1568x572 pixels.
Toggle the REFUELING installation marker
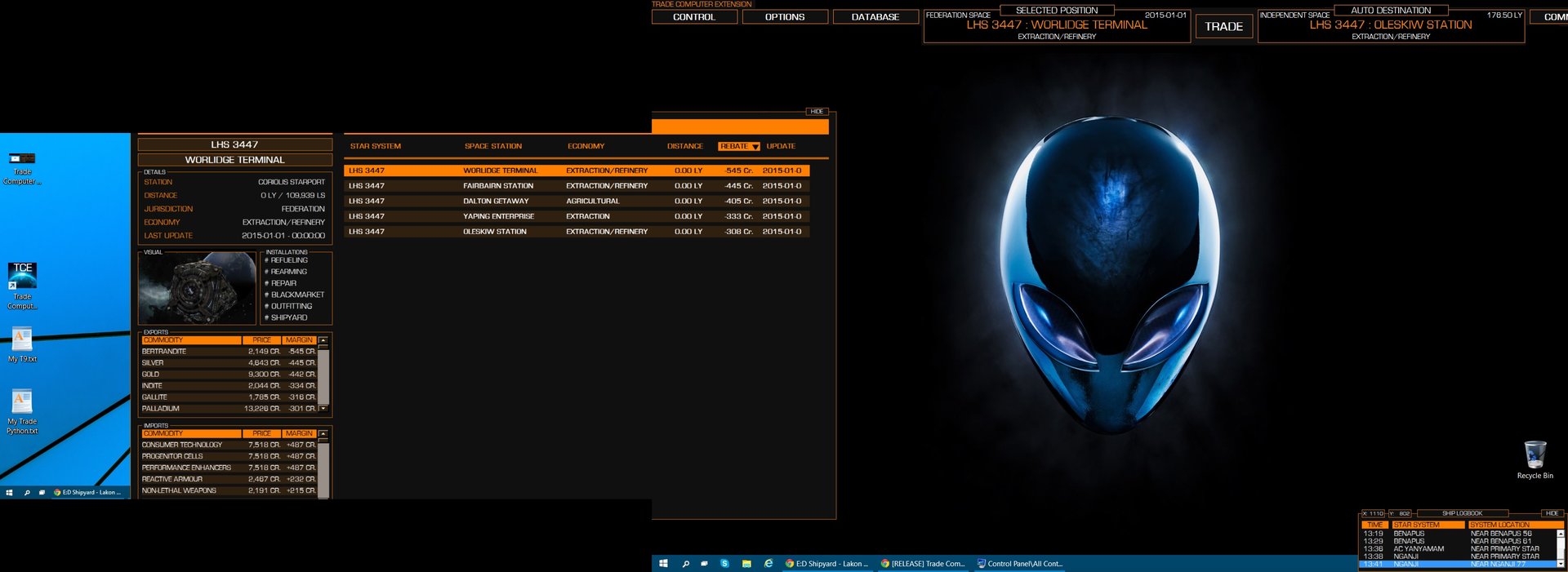[x=286, y=260]
